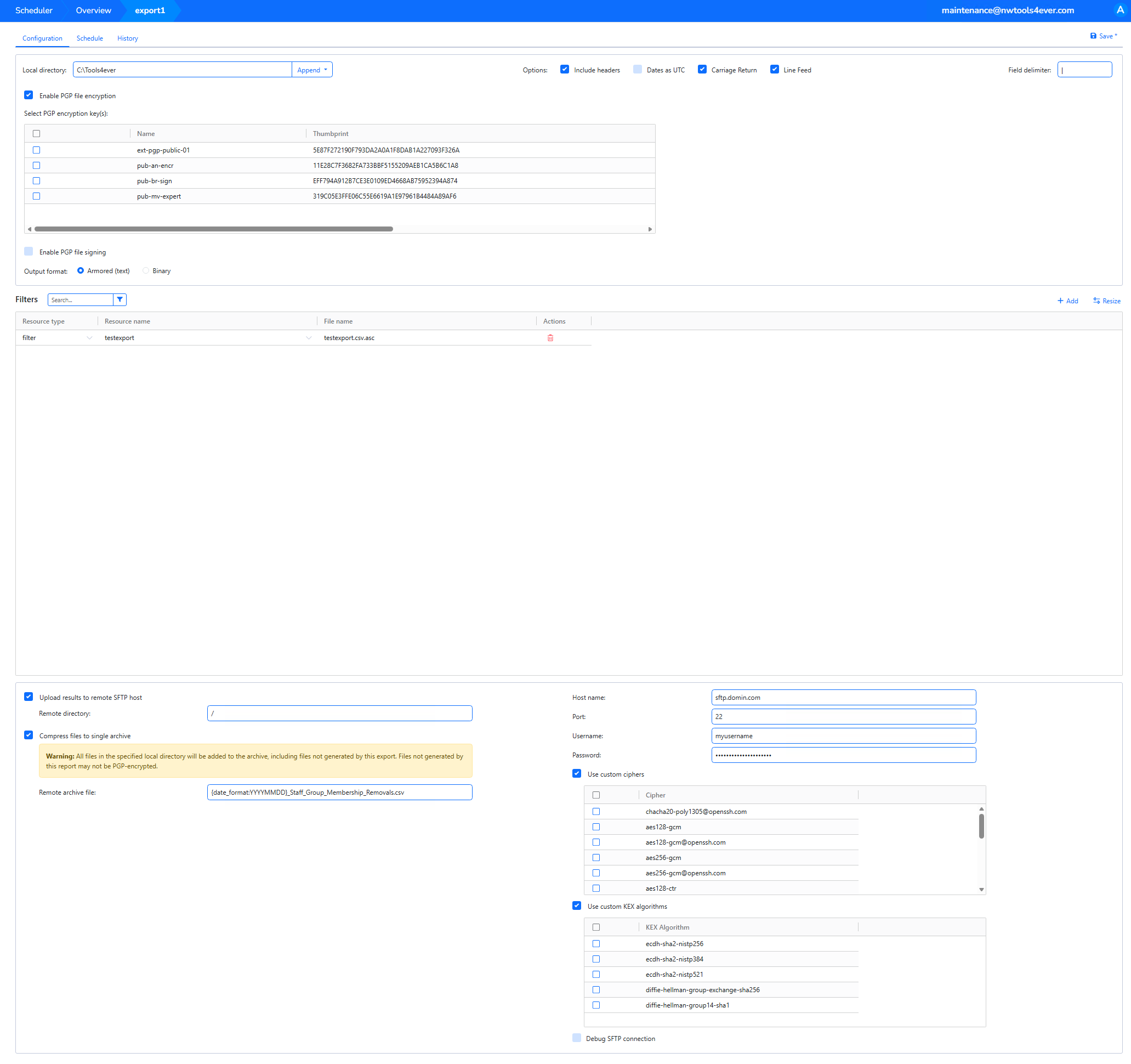Image resolution: width=1131 pixels, height=1064 pixels.
Task: Click up arrow of cipher list scrollbar
Action: (981, 808)
